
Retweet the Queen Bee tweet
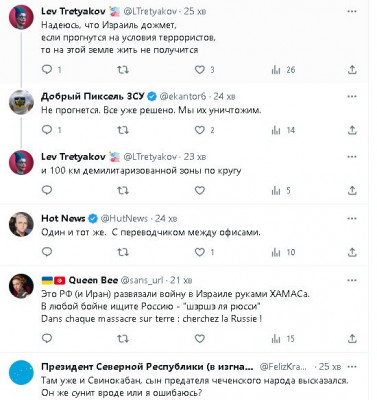click(x=123, y=339)
